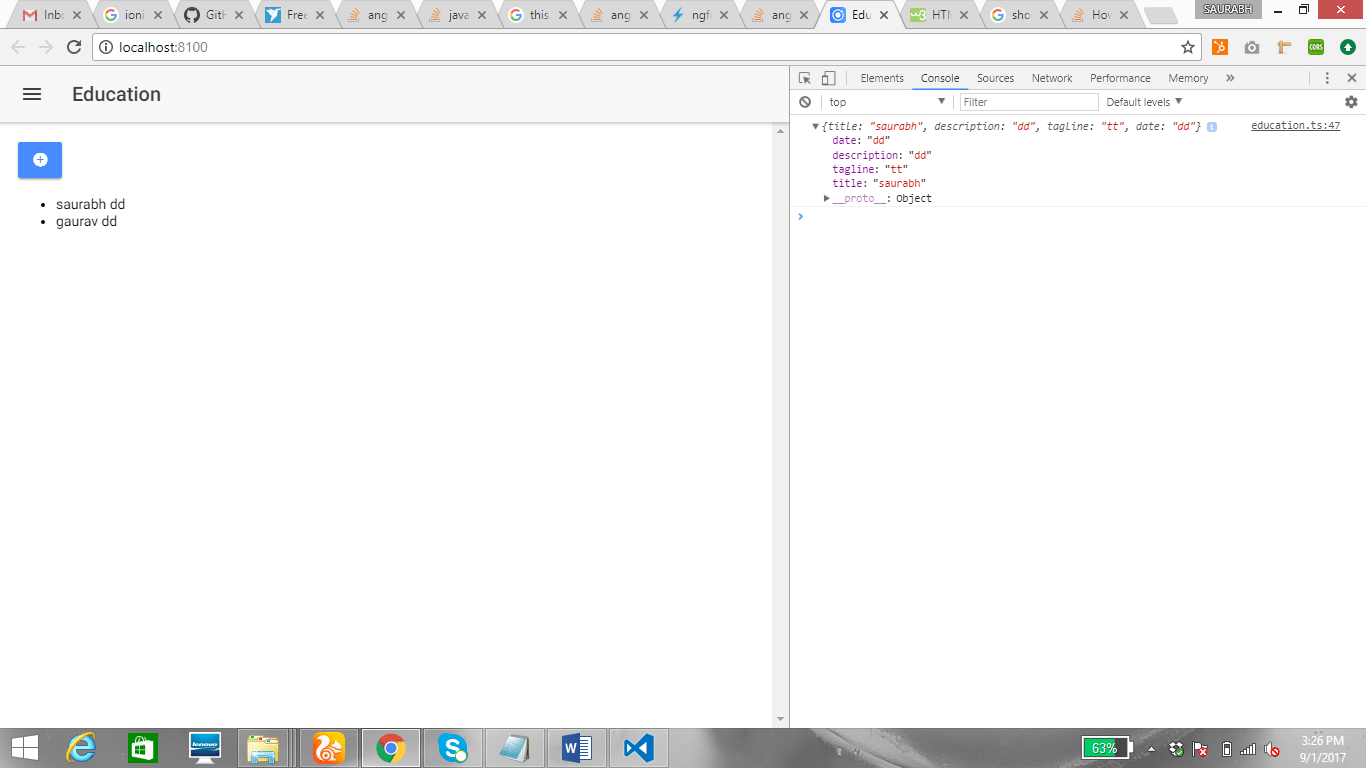Toggle the green upload extension icon
Image resolution: width=1366 pixels, height=768 pixels.
point(1347,46)
